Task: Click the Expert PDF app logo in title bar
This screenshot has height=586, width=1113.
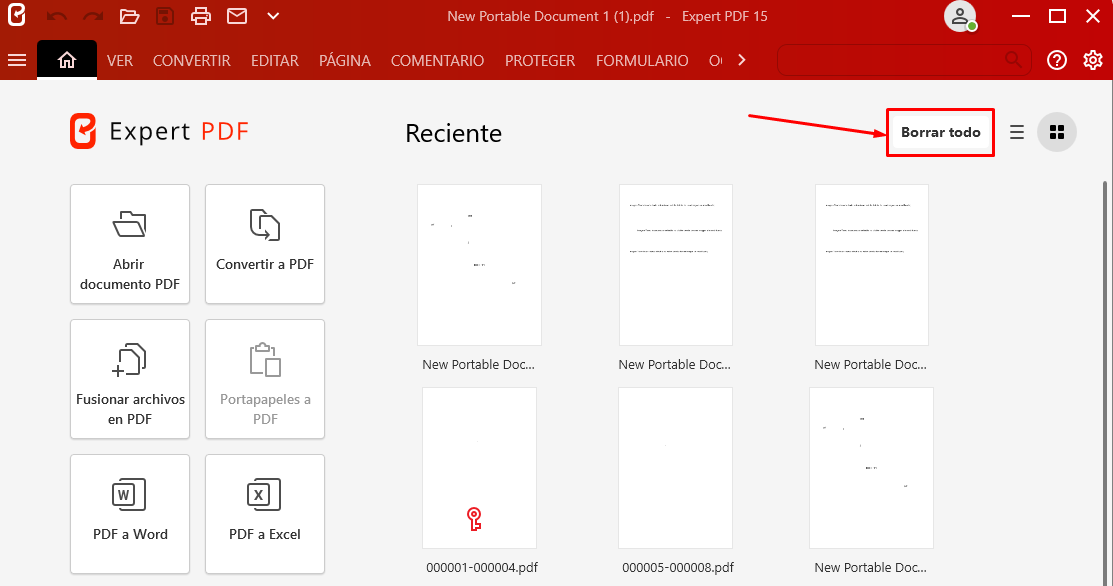Action: click(16, 16)
